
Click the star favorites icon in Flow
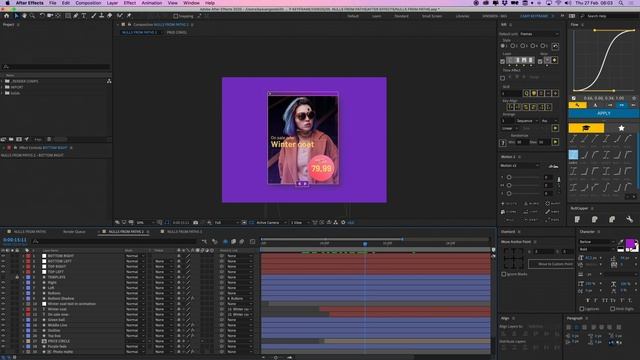pos(621,128)
